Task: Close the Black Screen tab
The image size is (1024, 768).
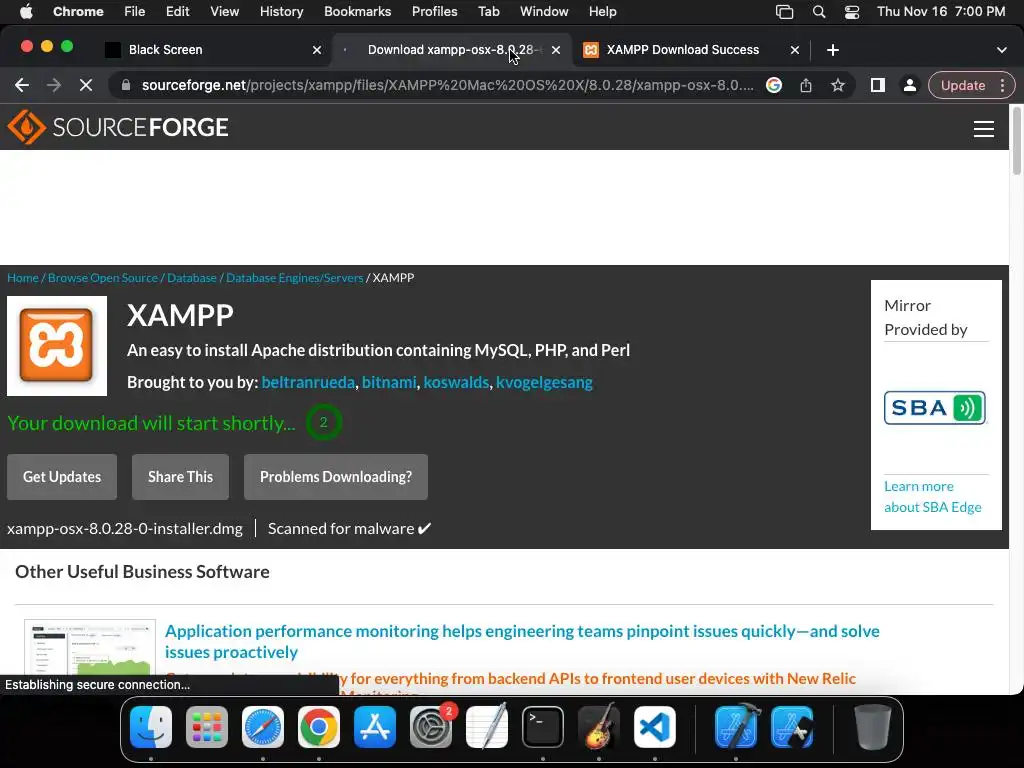Action: (317, 50)
